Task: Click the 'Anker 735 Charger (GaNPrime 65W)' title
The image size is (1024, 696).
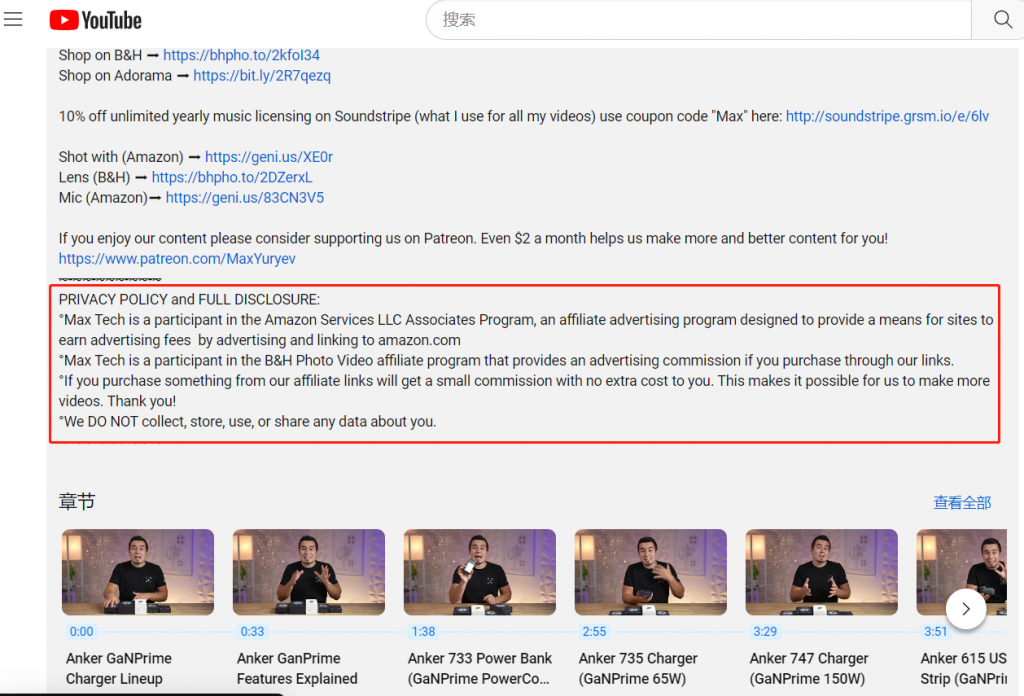Action: pyautogui.click(x=638, y=669)
